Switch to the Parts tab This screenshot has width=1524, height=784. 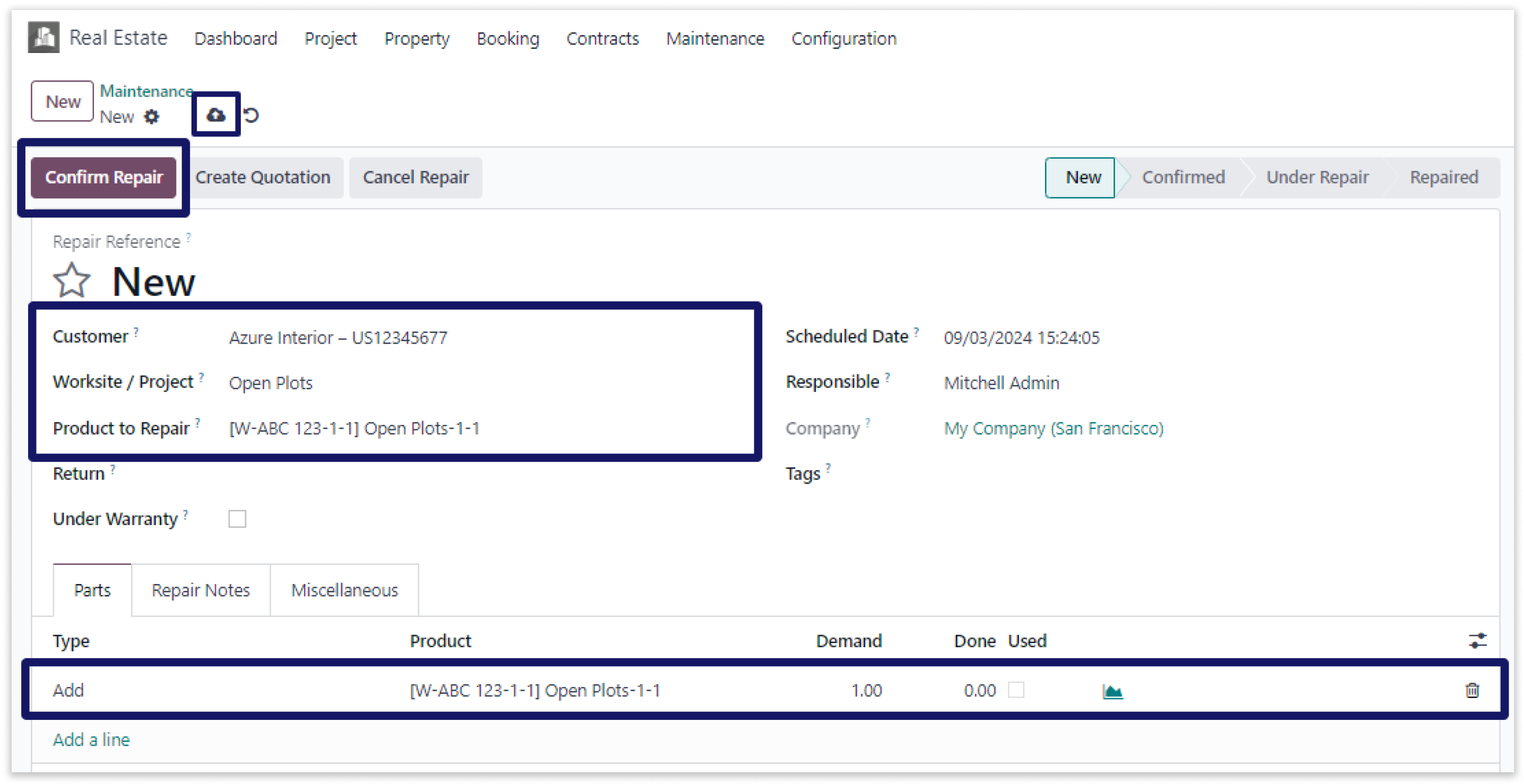tap(92, 590)
